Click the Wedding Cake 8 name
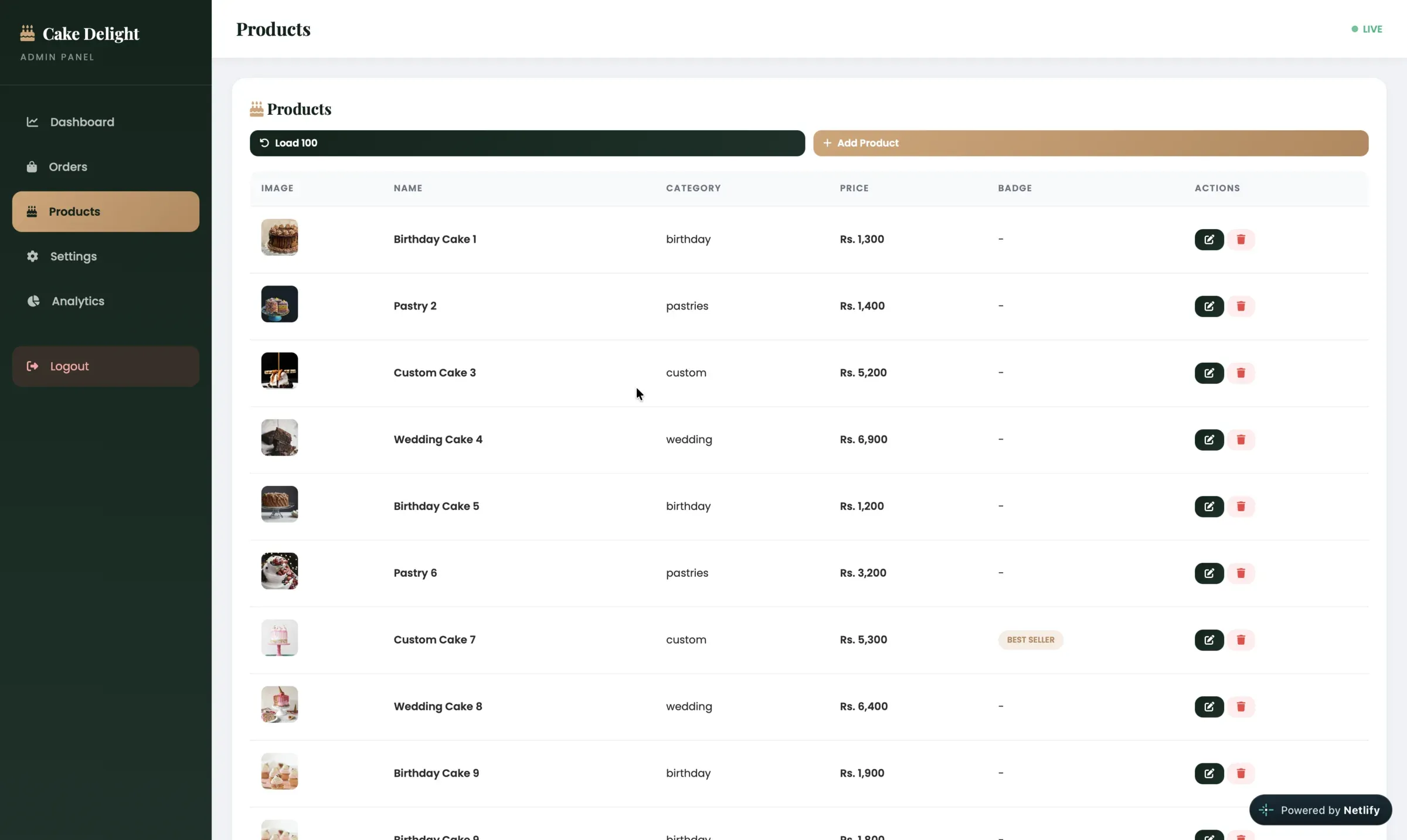The width and height of the screenshot is (1407, 840). pyautogui.click(x=438, y=707)
